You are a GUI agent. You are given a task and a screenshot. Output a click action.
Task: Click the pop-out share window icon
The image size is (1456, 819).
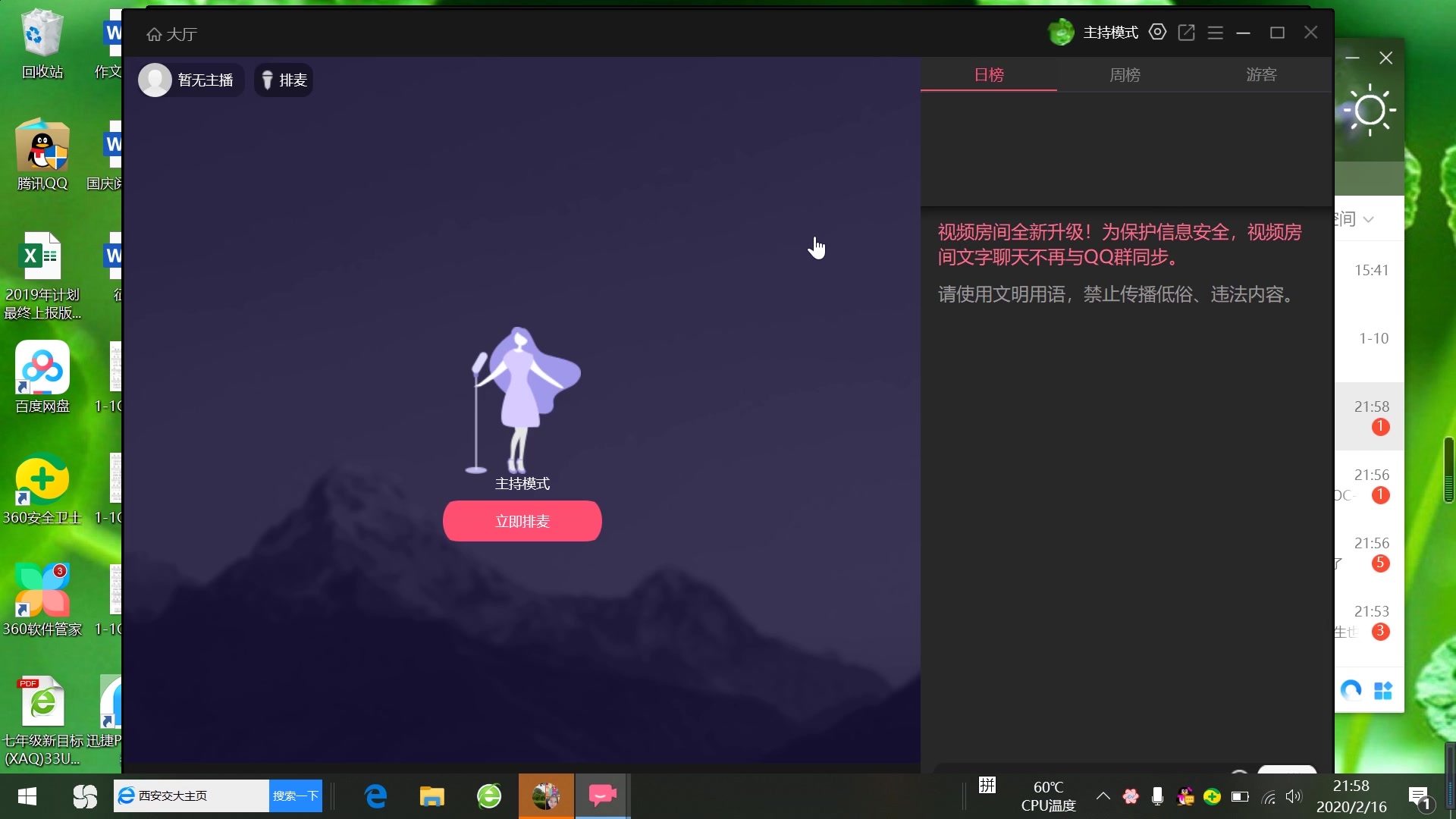tap(1187, 32)
